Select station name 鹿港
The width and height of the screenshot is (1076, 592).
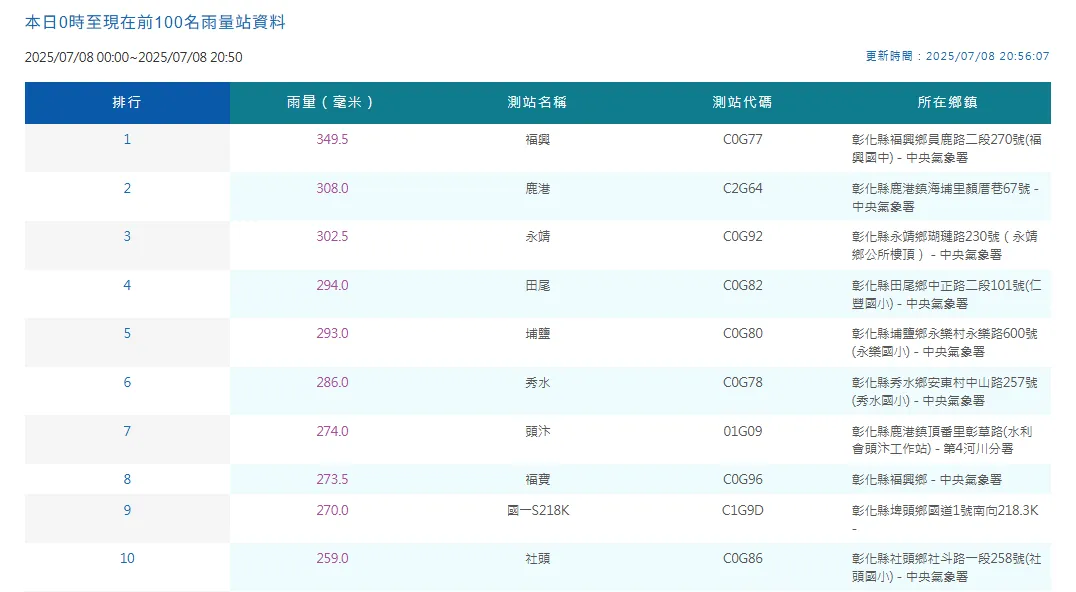(x=537, y=189)
